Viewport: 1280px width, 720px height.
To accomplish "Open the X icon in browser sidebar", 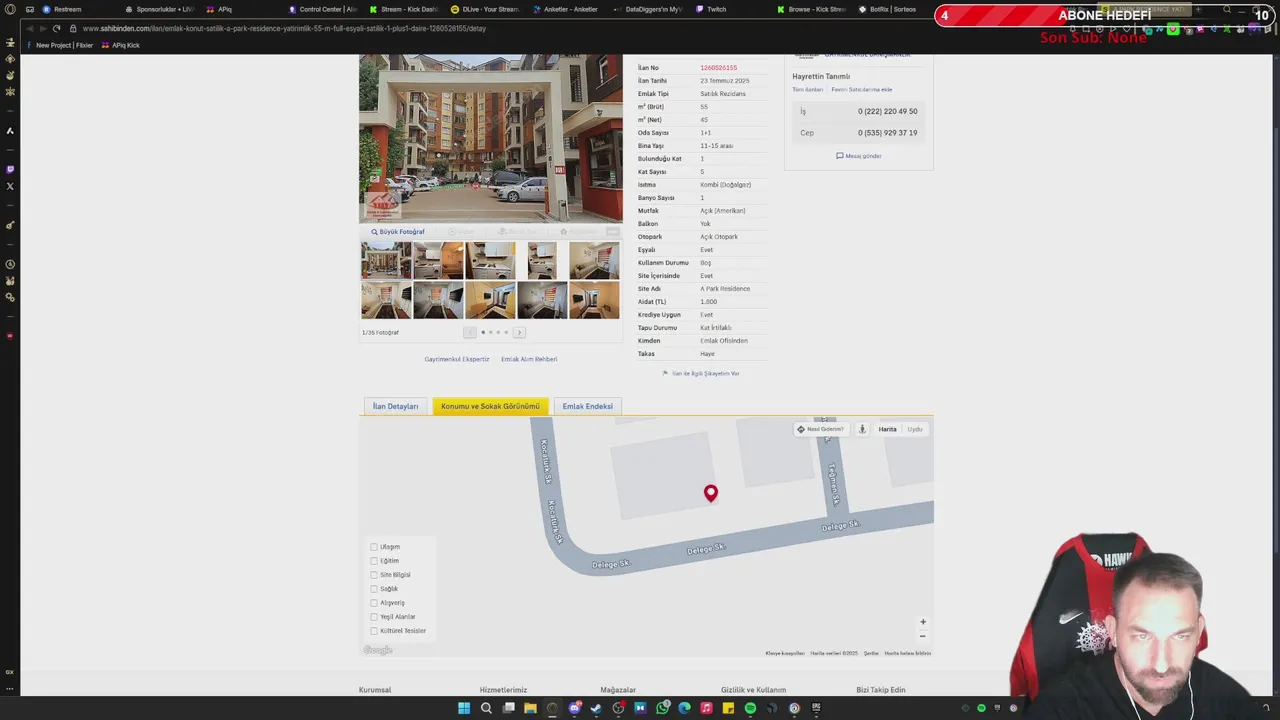I will point(10,186).
